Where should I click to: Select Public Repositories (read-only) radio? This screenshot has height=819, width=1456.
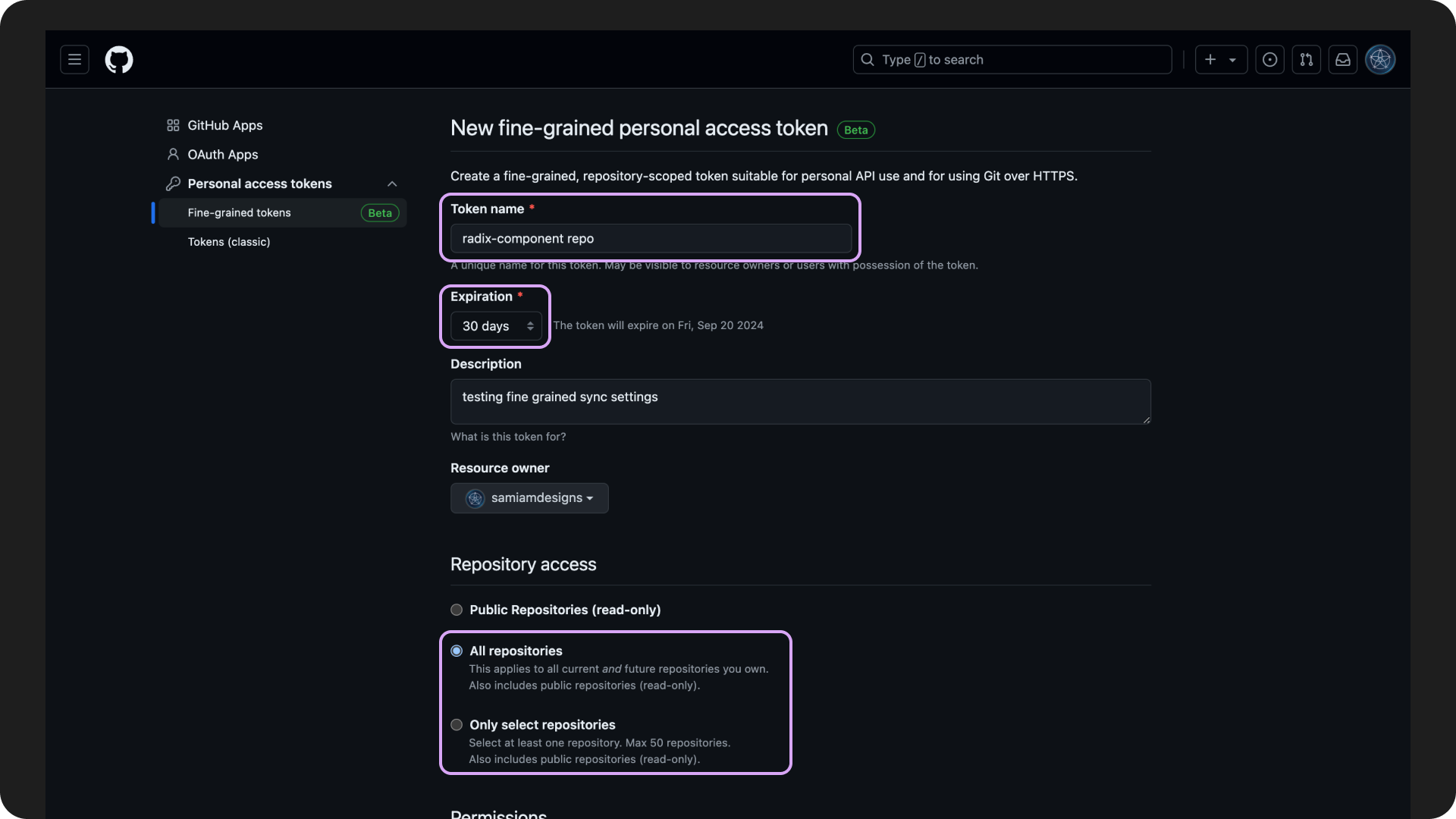(457, 610)
